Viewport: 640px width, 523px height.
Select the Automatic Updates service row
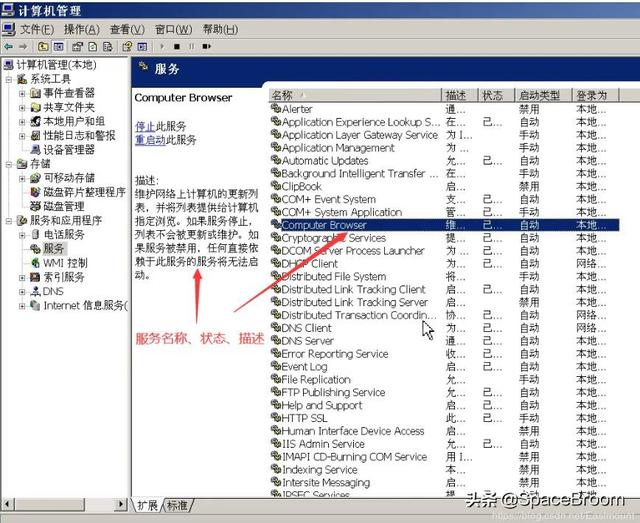click(x=444, y=161)
